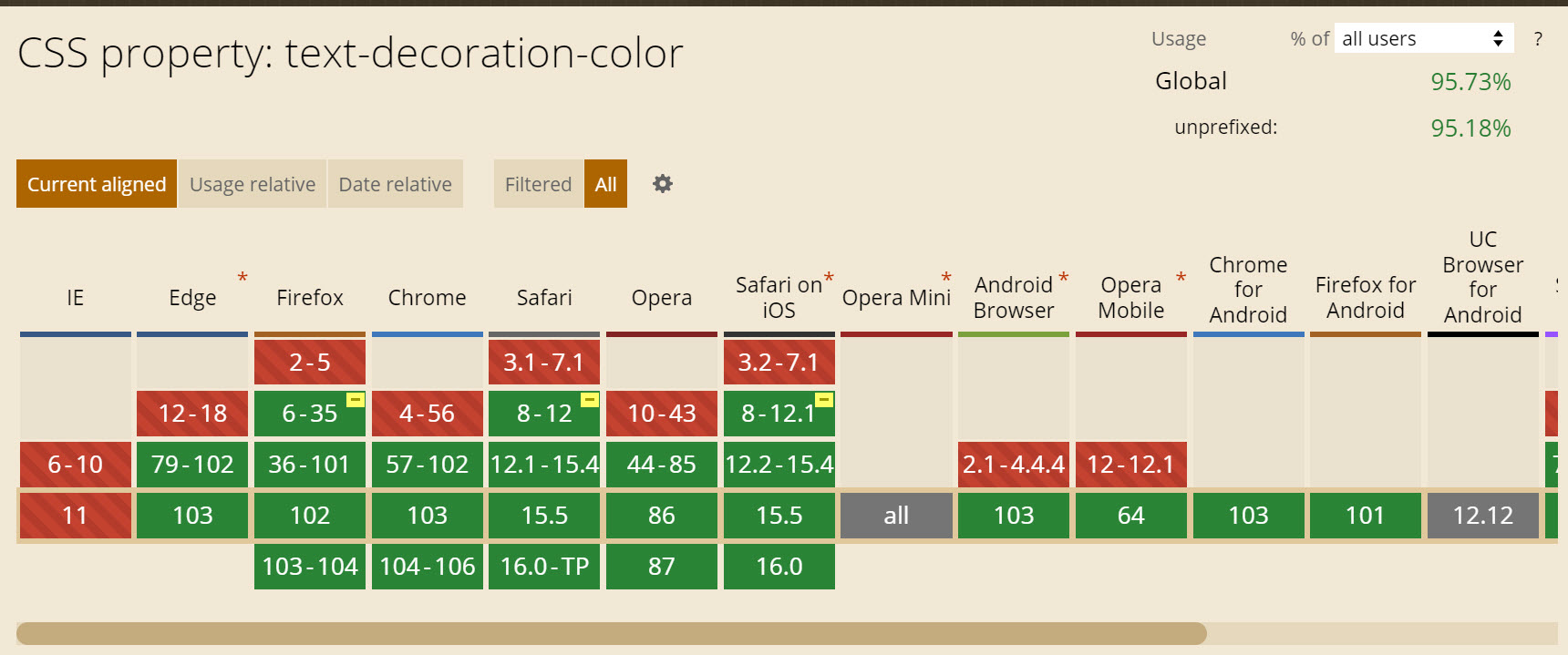Select the Opera Mini 'all' cell
This screenshot has width=1568, height=655.
click(x=896, y=516)
